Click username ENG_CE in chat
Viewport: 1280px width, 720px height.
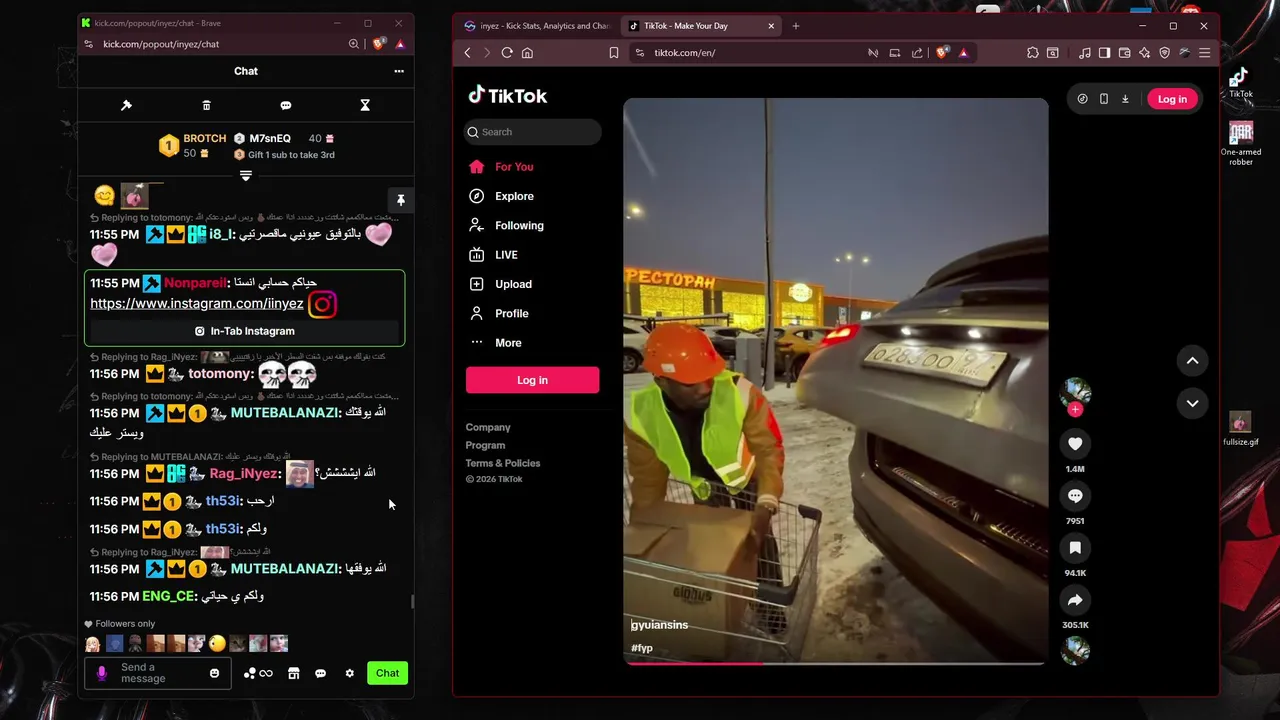(x=168, y=596)
